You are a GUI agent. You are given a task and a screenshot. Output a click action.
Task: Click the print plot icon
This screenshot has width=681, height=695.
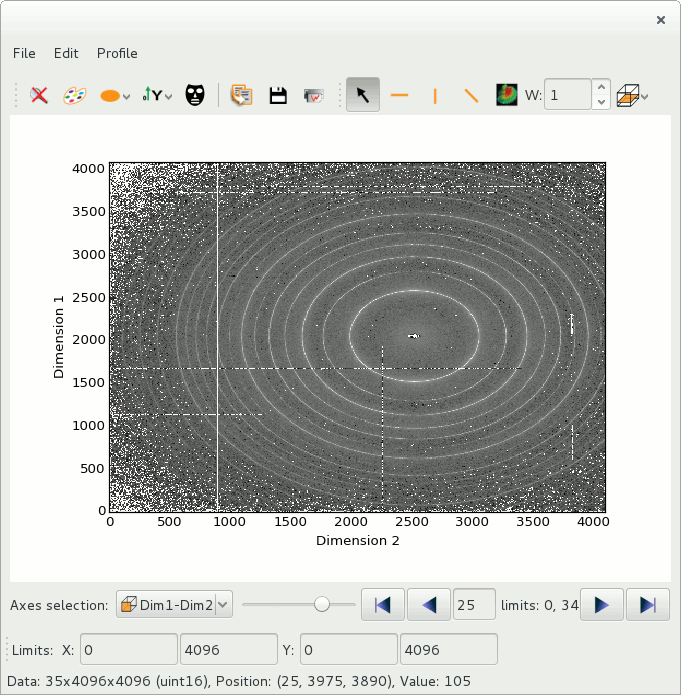314,95
